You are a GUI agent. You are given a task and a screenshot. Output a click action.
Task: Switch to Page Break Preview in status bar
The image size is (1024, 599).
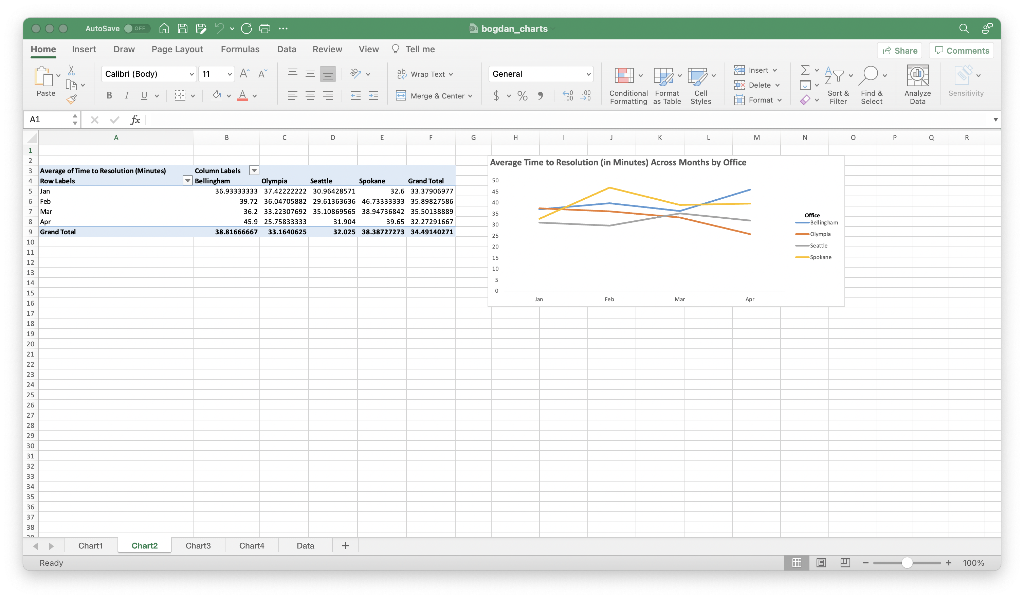845,562
